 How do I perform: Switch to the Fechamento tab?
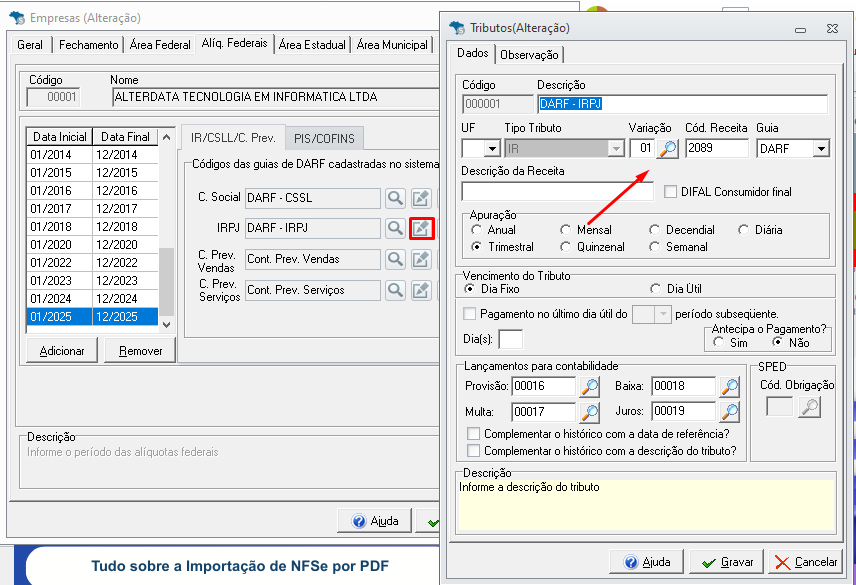(88, 45)
